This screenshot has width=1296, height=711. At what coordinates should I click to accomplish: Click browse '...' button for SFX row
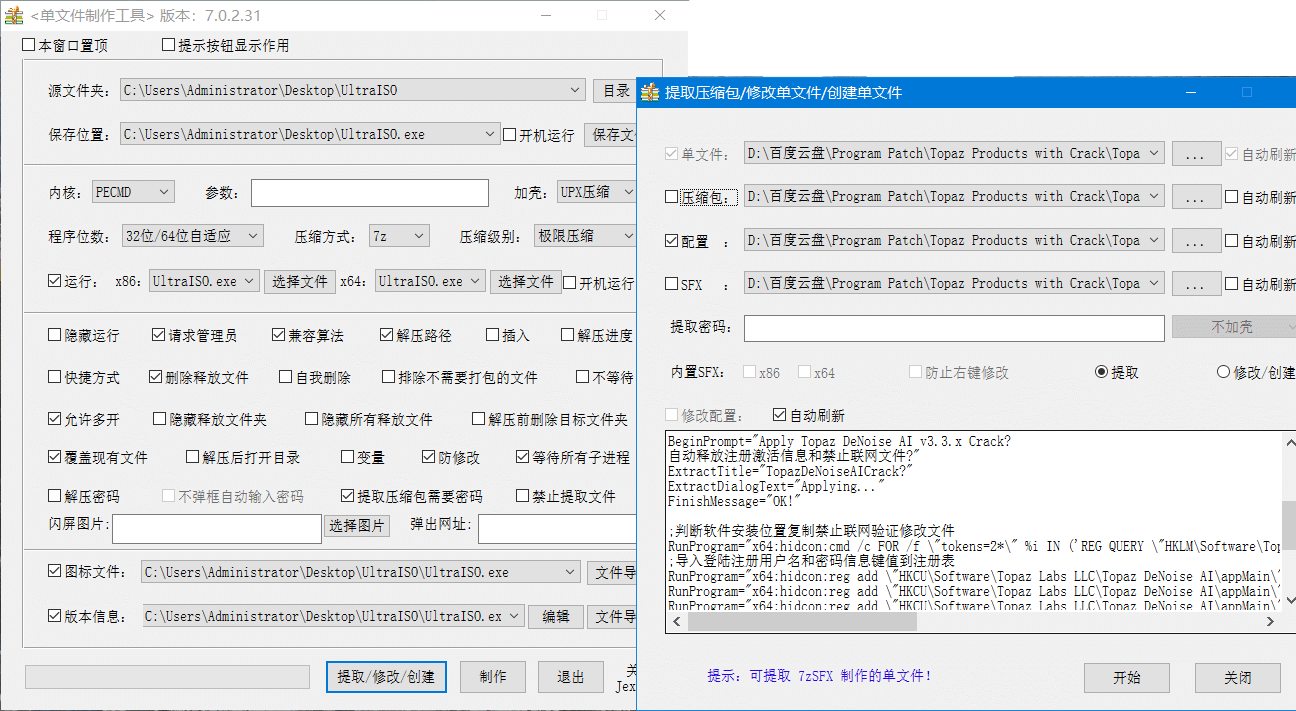(1197, 284)
